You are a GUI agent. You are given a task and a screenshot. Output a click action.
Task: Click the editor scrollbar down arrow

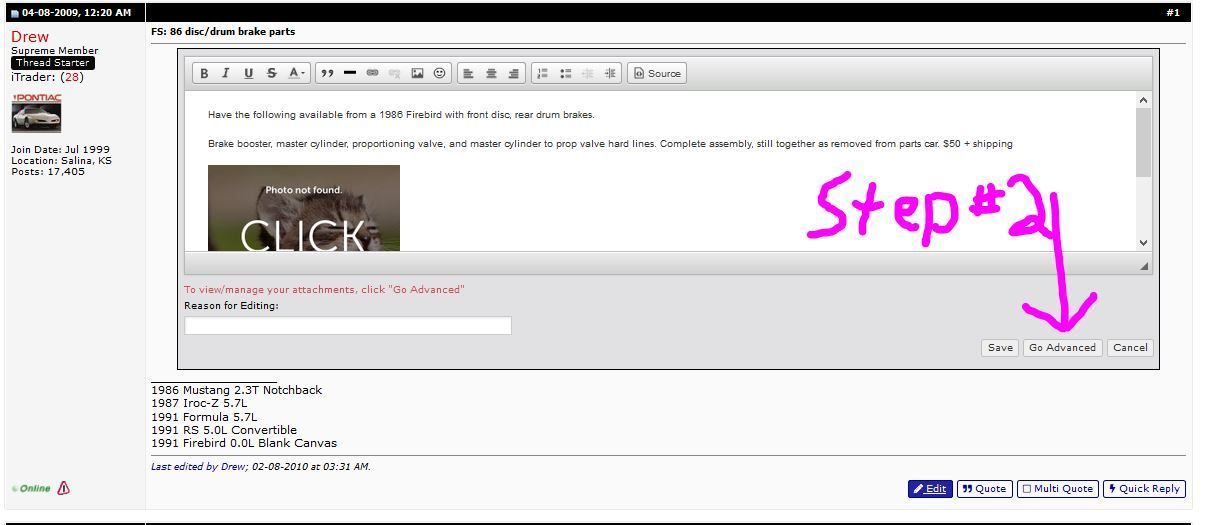tap(1143, 242)
